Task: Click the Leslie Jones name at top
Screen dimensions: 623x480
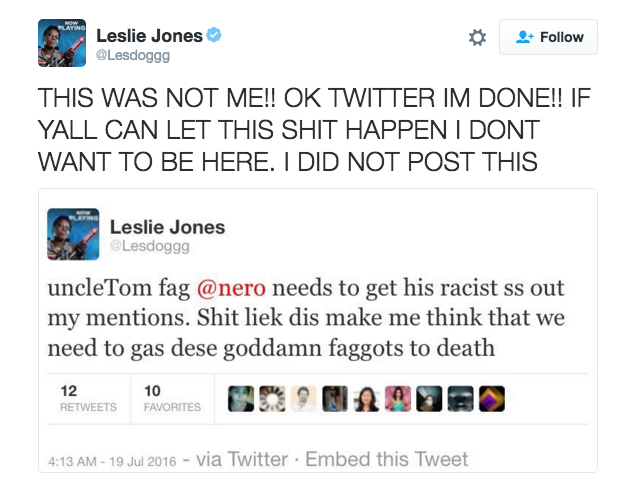Action: [x=149, y=36]
